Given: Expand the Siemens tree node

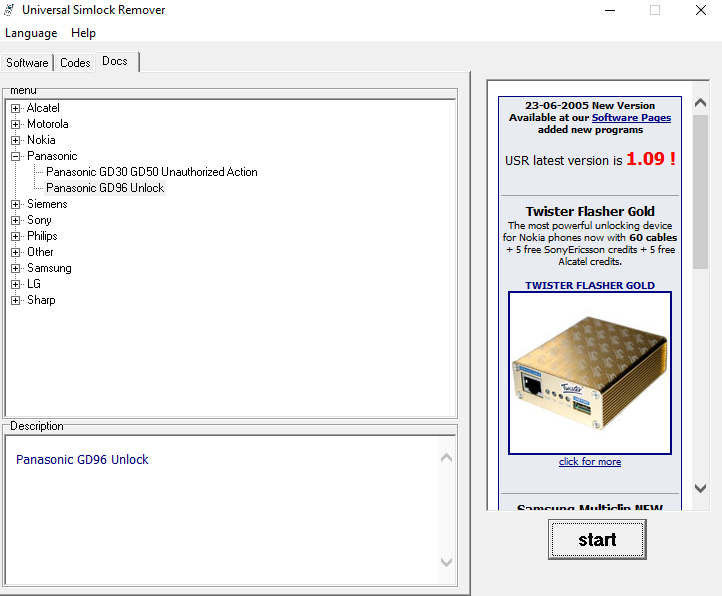Looking at the screenshot, I should [16, 204].
